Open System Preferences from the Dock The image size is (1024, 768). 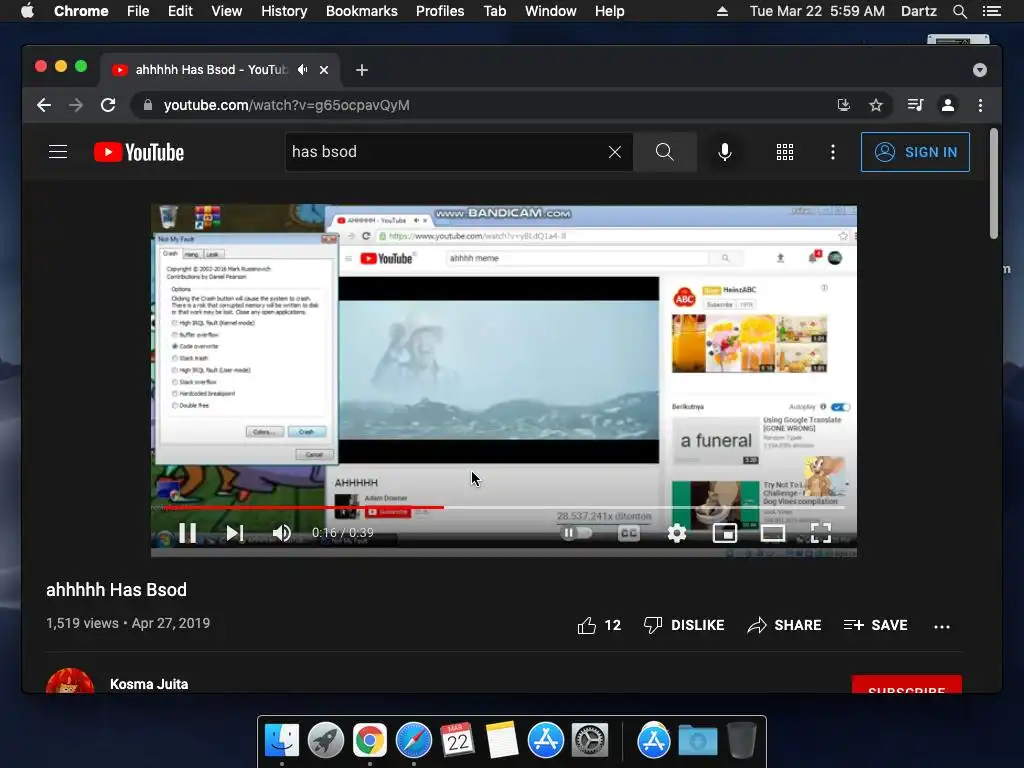(590, 740)
